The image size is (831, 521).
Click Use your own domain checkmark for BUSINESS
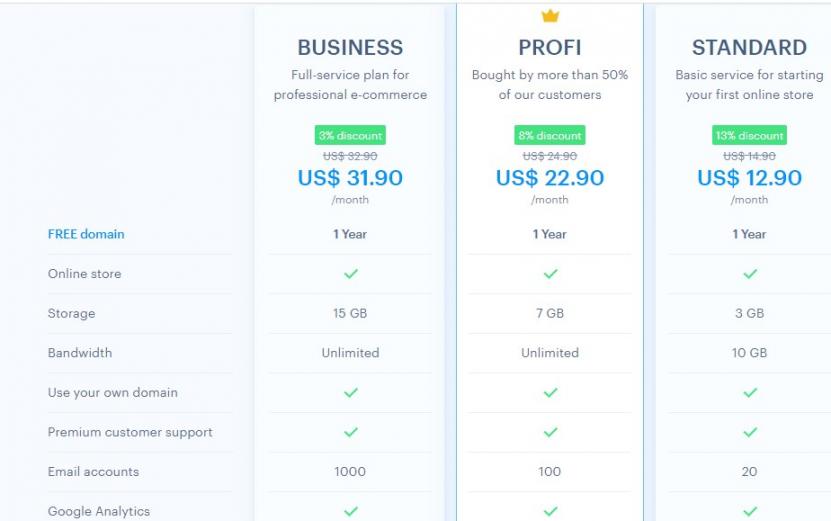pyautogui.click(x=350, y=393)
